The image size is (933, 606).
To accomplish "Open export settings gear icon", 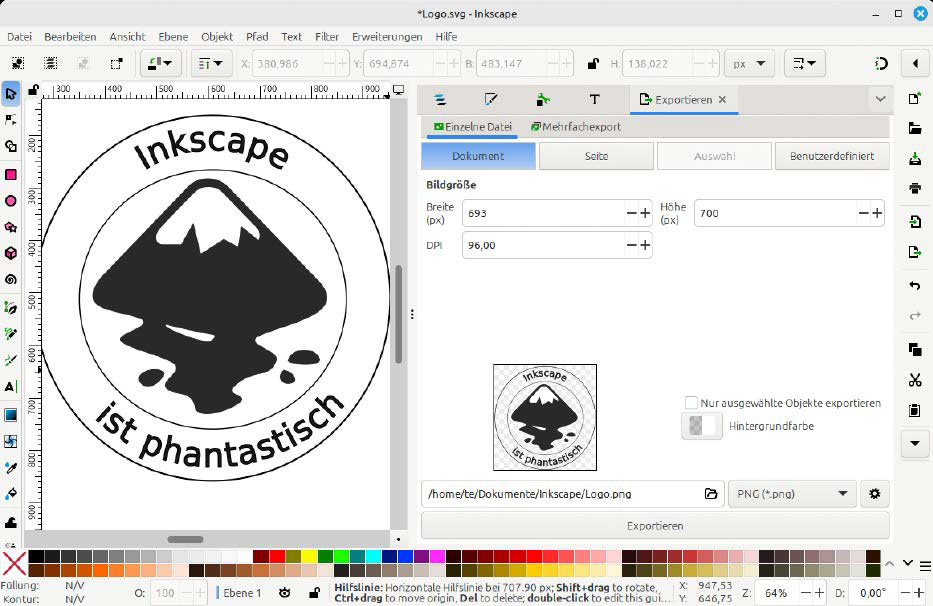I will tap(875, 493).
